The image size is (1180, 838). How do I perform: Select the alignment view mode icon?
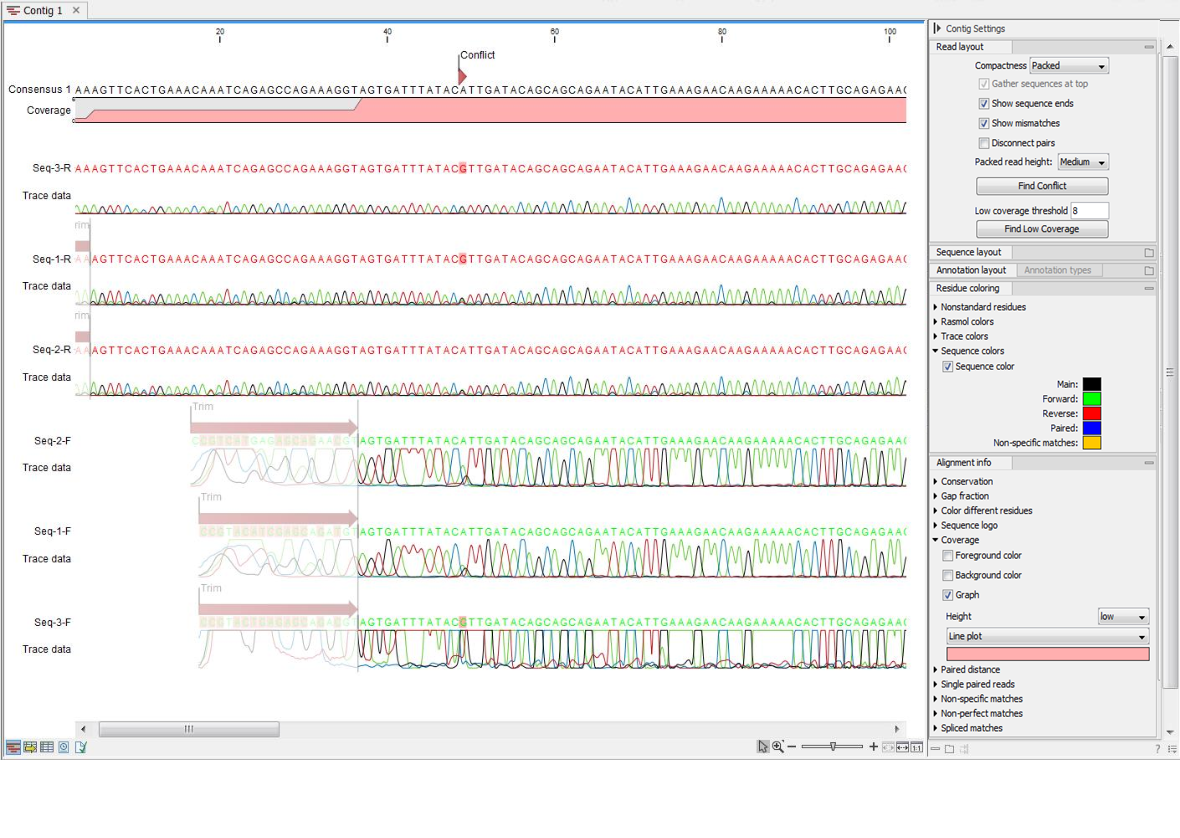(x=13, y=747)
